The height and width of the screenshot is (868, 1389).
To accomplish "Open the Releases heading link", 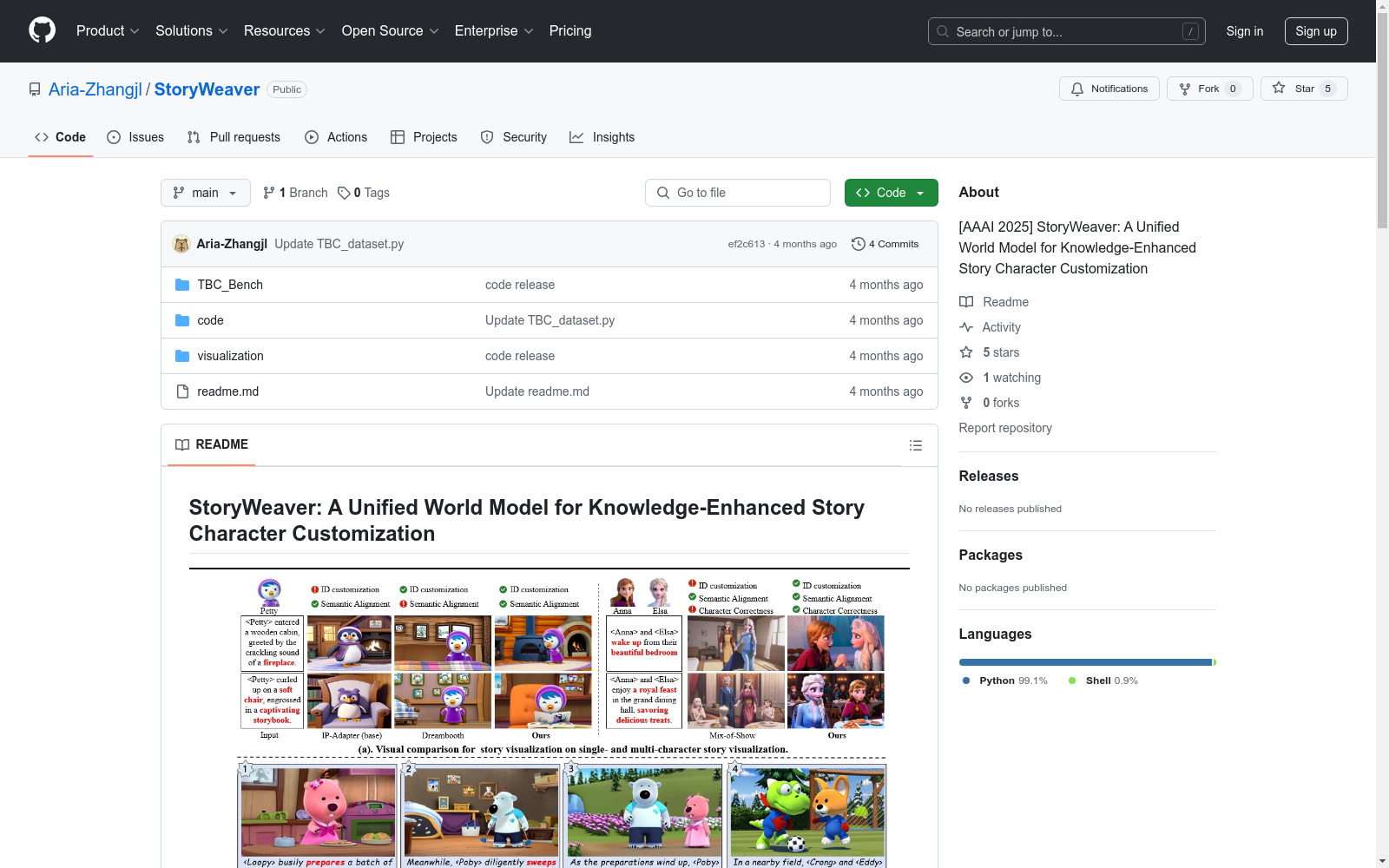I will [989, 476].
